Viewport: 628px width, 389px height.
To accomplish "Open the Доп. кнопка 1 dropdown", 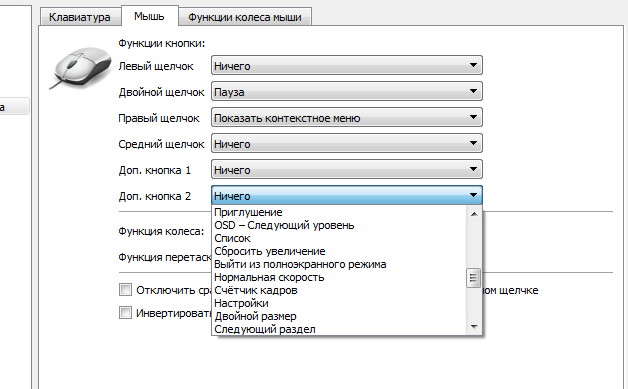I will tap(347, 169).
